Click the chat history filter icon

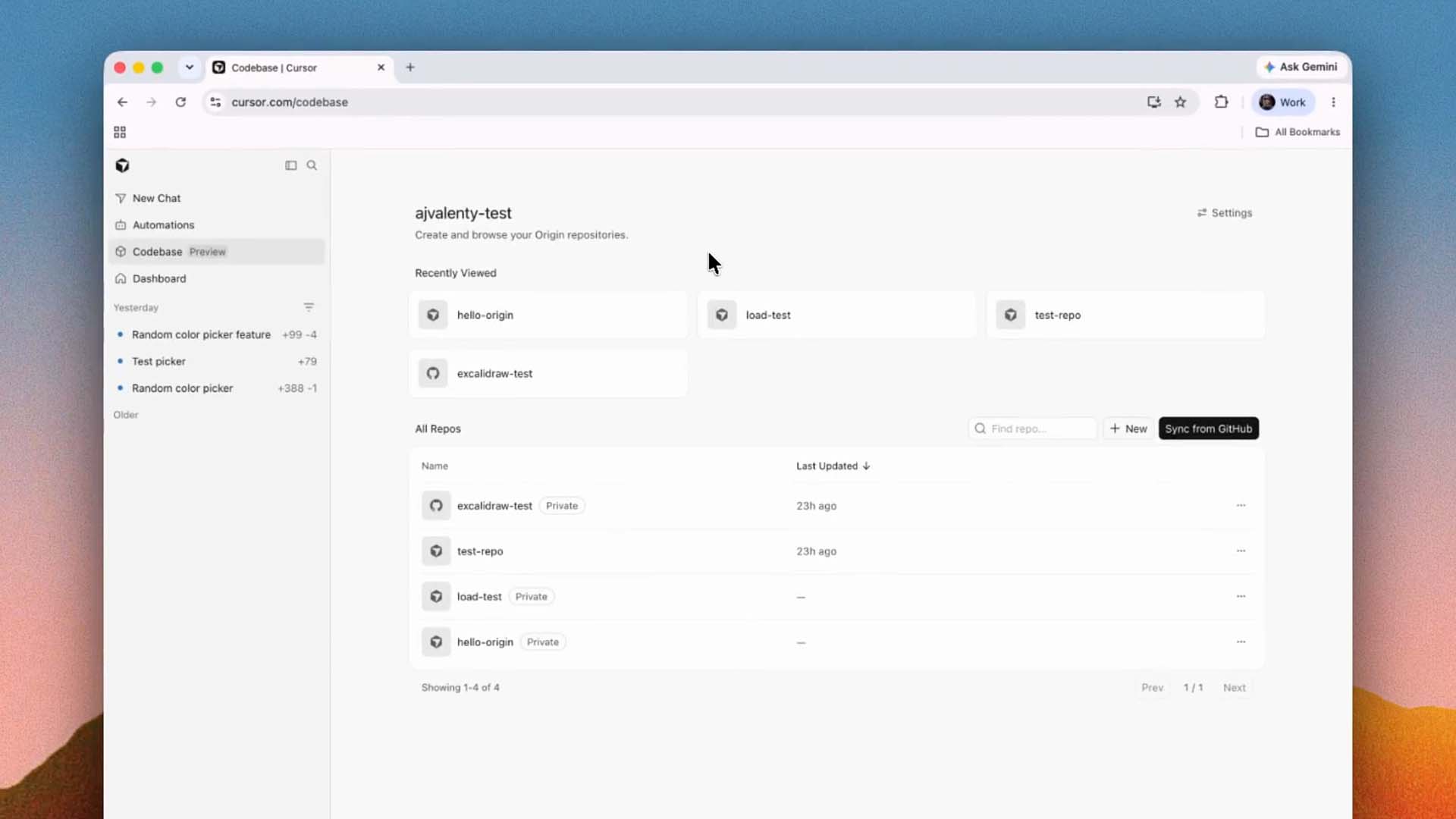tap(309, 307)
